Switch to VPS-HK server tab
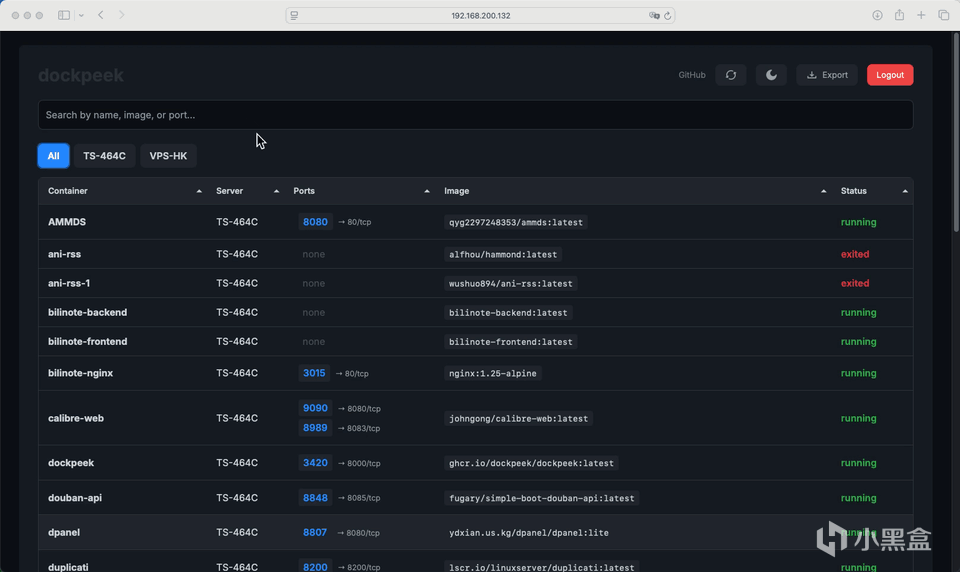This screenshot has width=960, height=572. (x=168, y=156)
